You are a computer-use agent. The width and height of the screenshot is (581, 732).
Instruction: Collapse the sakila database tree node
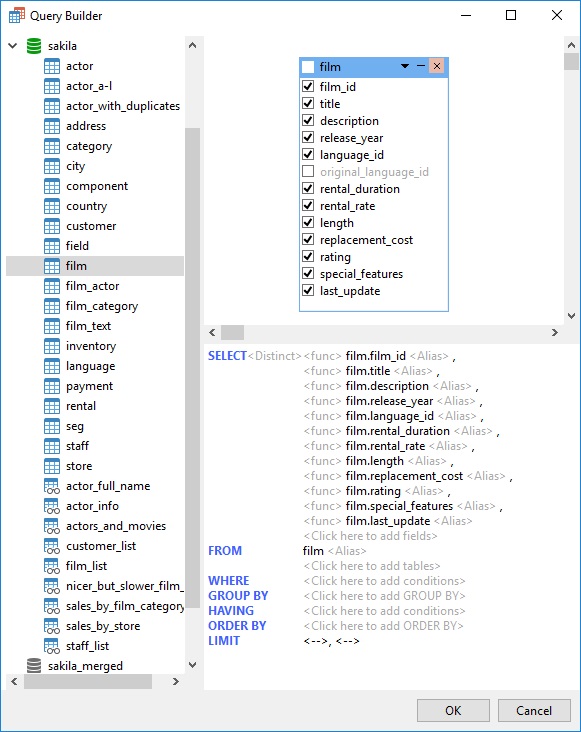point(13,46)
